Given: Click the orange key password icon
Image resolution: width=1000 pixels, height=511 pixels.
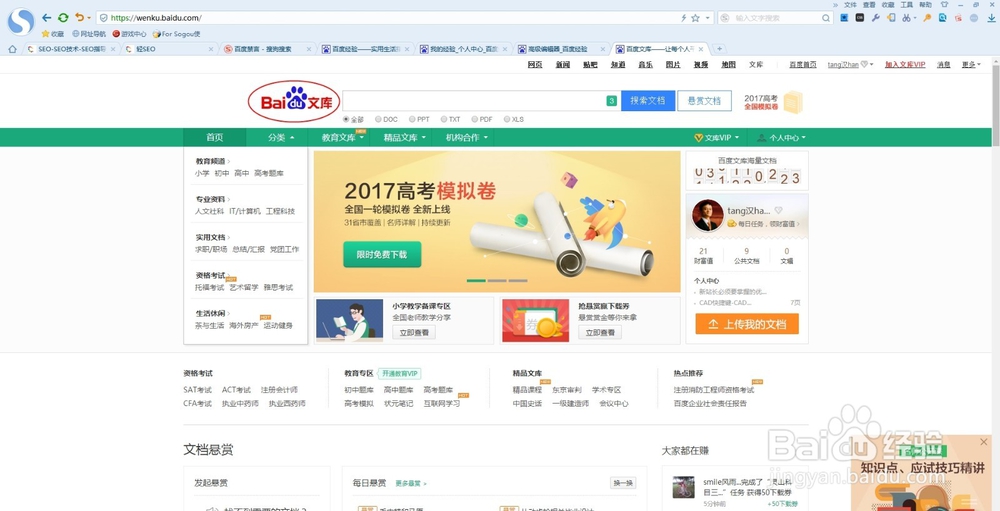Looking at the screenshot, I should (927, 18).
